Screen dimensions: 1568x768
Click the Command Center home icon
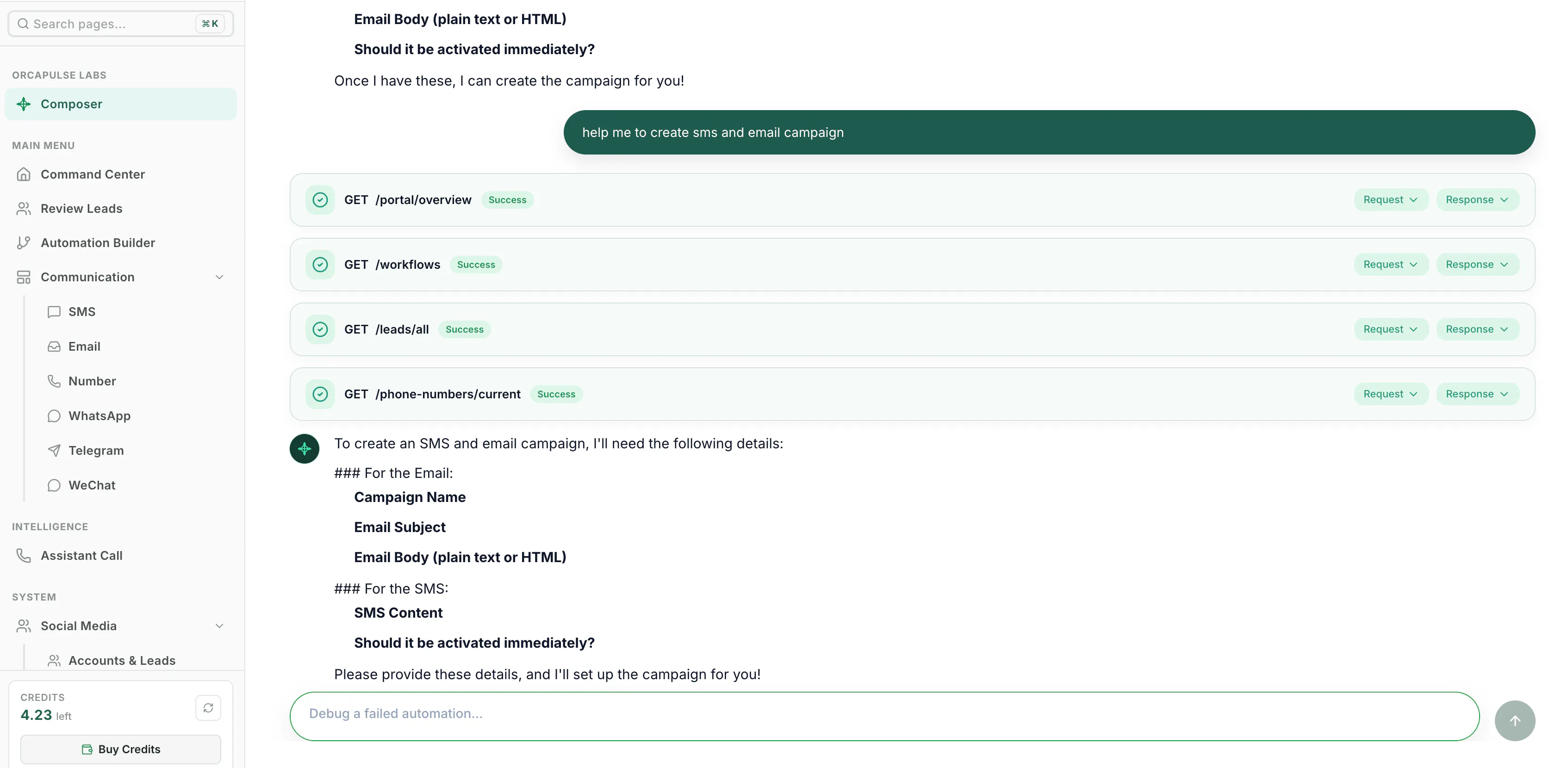click(x=24, y=174)
